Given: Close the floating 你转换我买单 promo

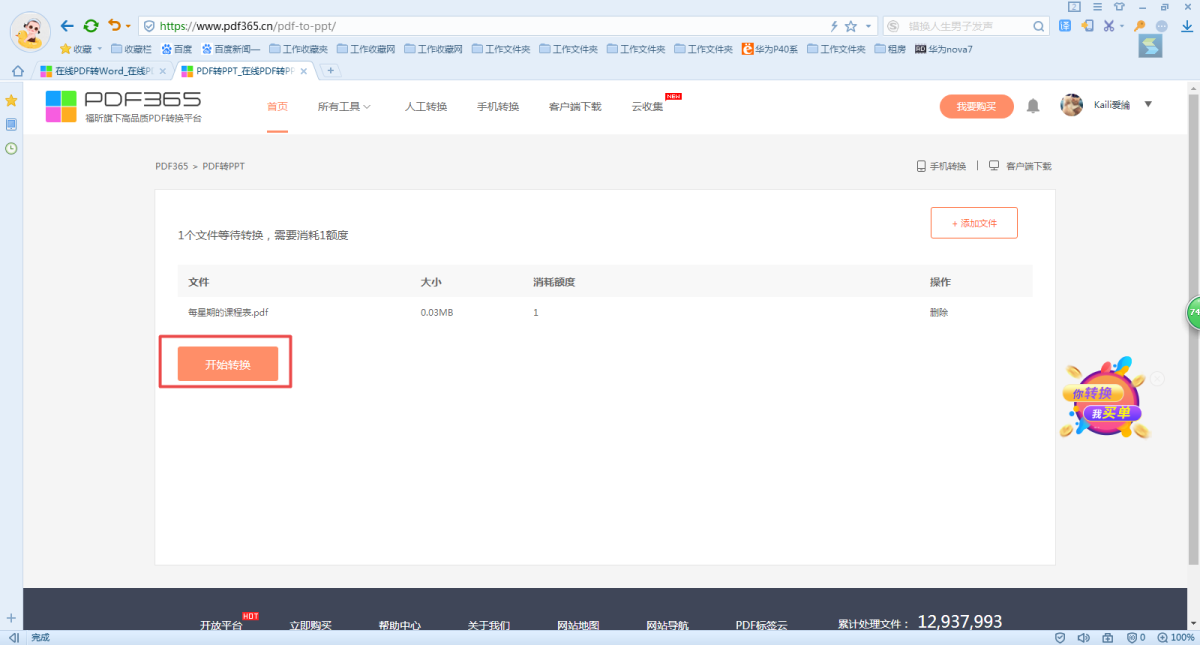Looking at the screenshot, I should click(1157, 379).
